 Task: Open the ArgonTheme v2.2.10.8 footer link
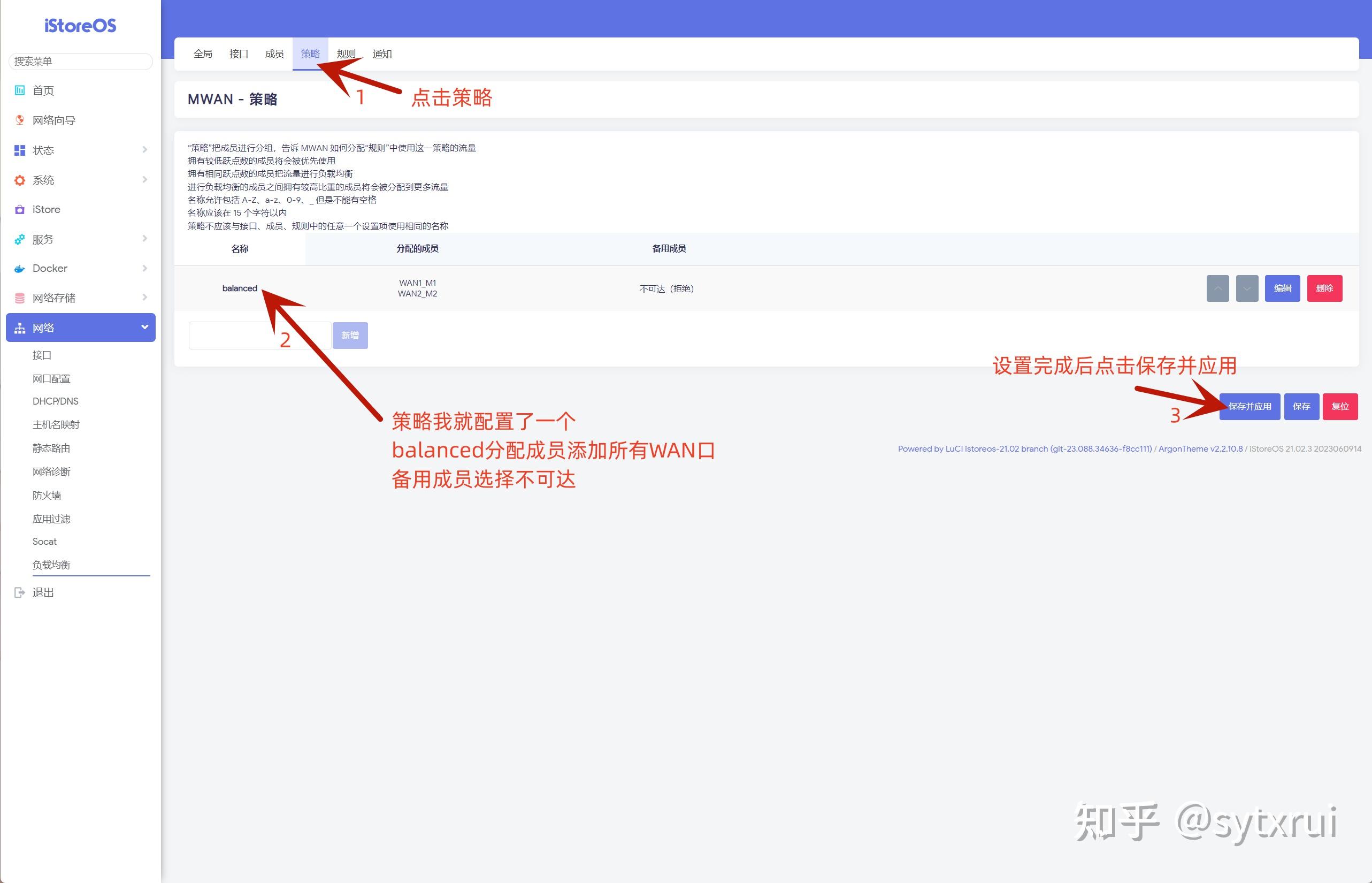click(1200, 449)
